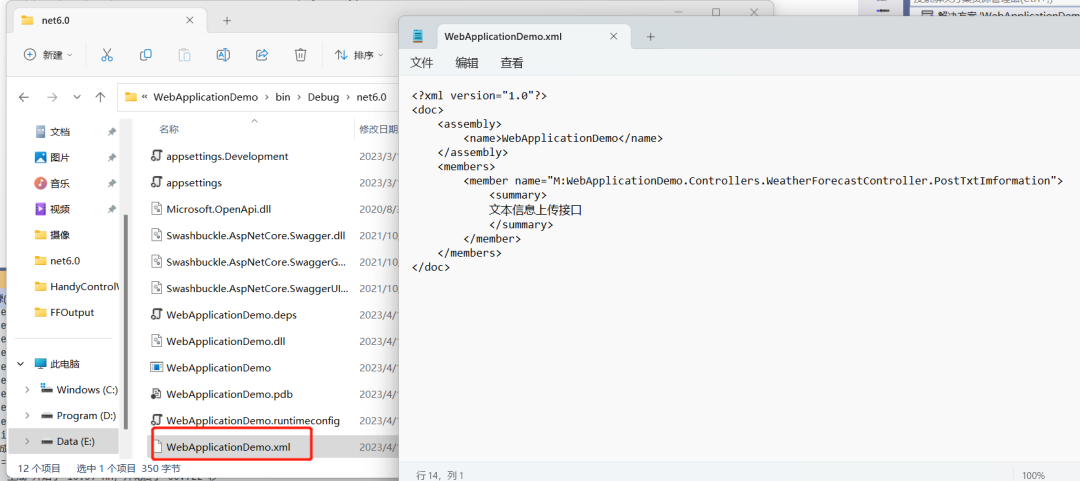Open Notepad 文件 (File) menu

coord(422,63)
